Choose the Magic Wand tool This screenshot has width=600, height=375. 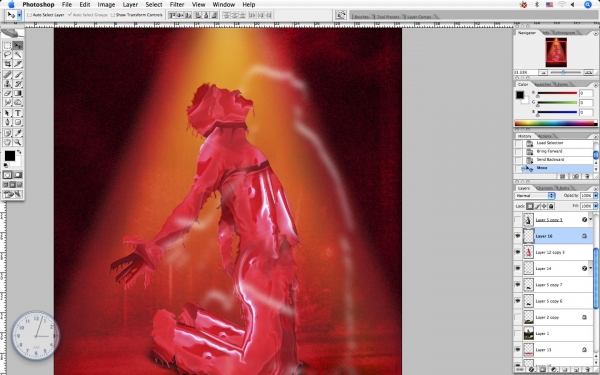18,55
